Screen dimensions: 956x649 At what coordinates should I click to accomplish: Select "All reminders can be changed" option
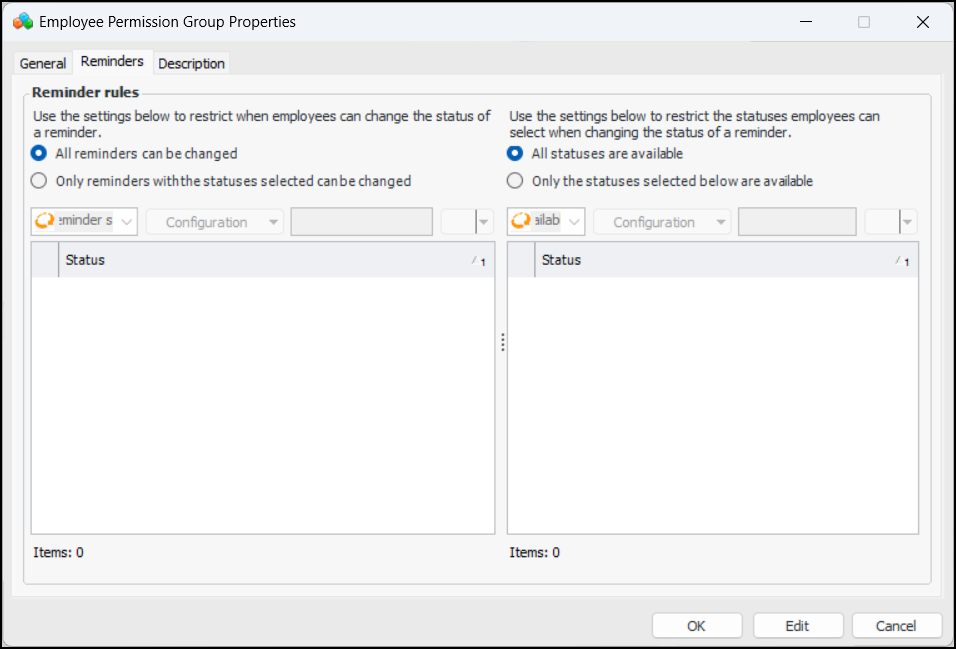(x=39, y=154)
